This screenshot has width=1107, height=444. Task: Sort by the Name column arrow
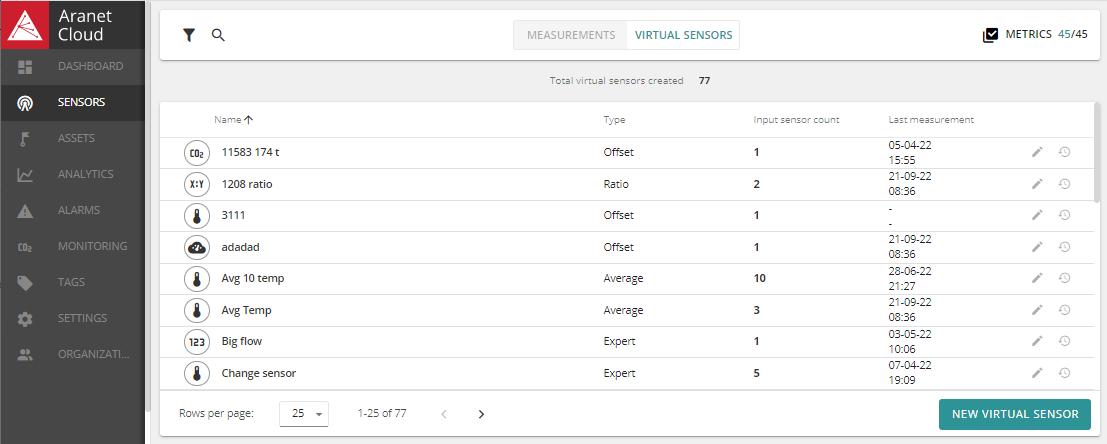point(249,120)
